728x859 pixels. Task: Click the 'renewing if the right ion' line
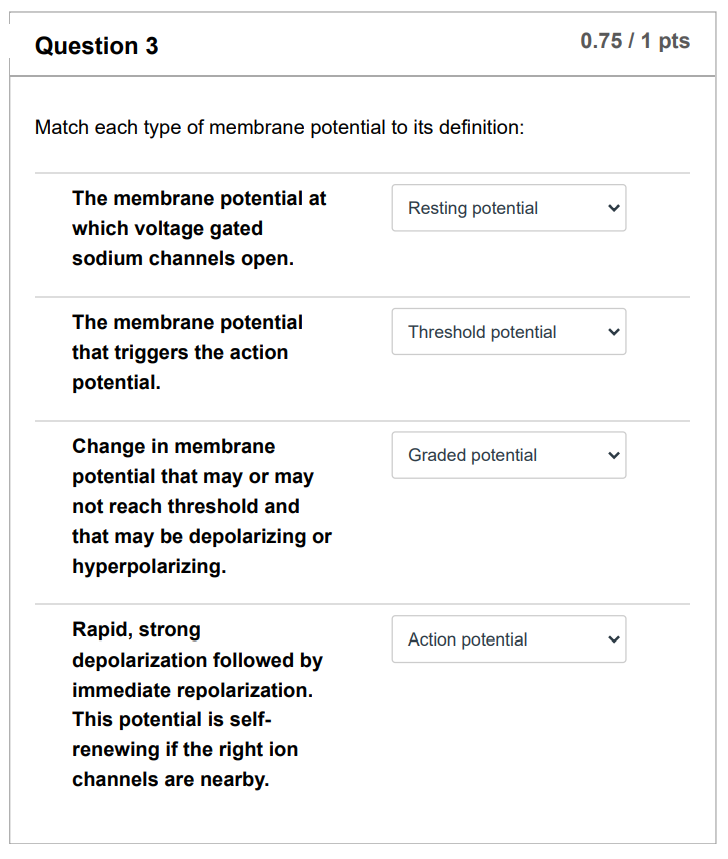click(185, 749)
